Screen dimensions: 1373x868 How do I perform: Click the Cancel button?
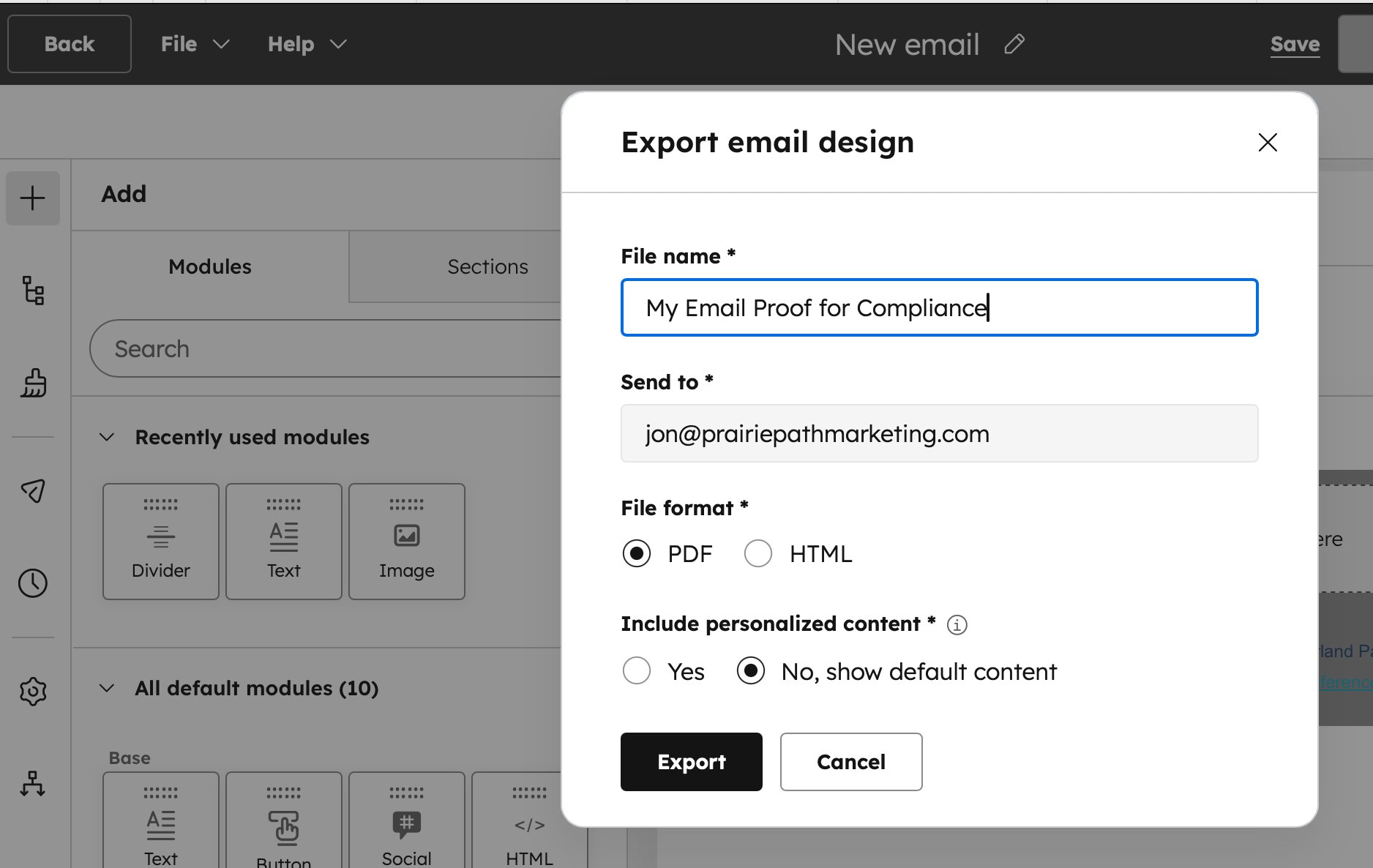tap(850, 762)
